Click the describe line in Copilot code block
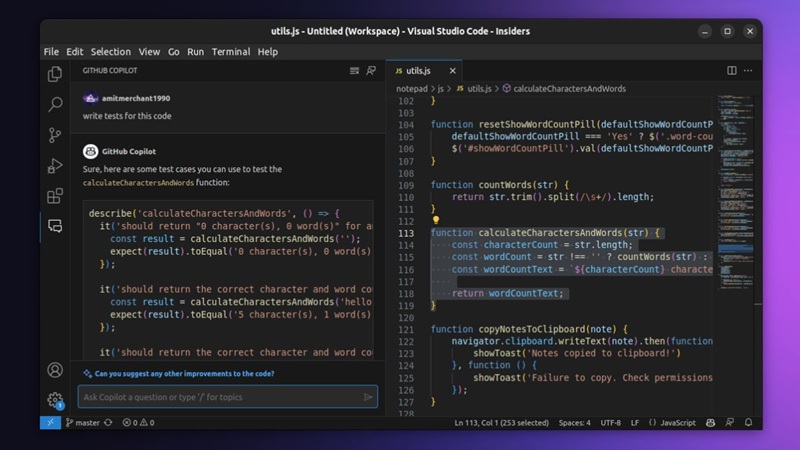Viewport: 800px width, 450px height. point(214,213)
